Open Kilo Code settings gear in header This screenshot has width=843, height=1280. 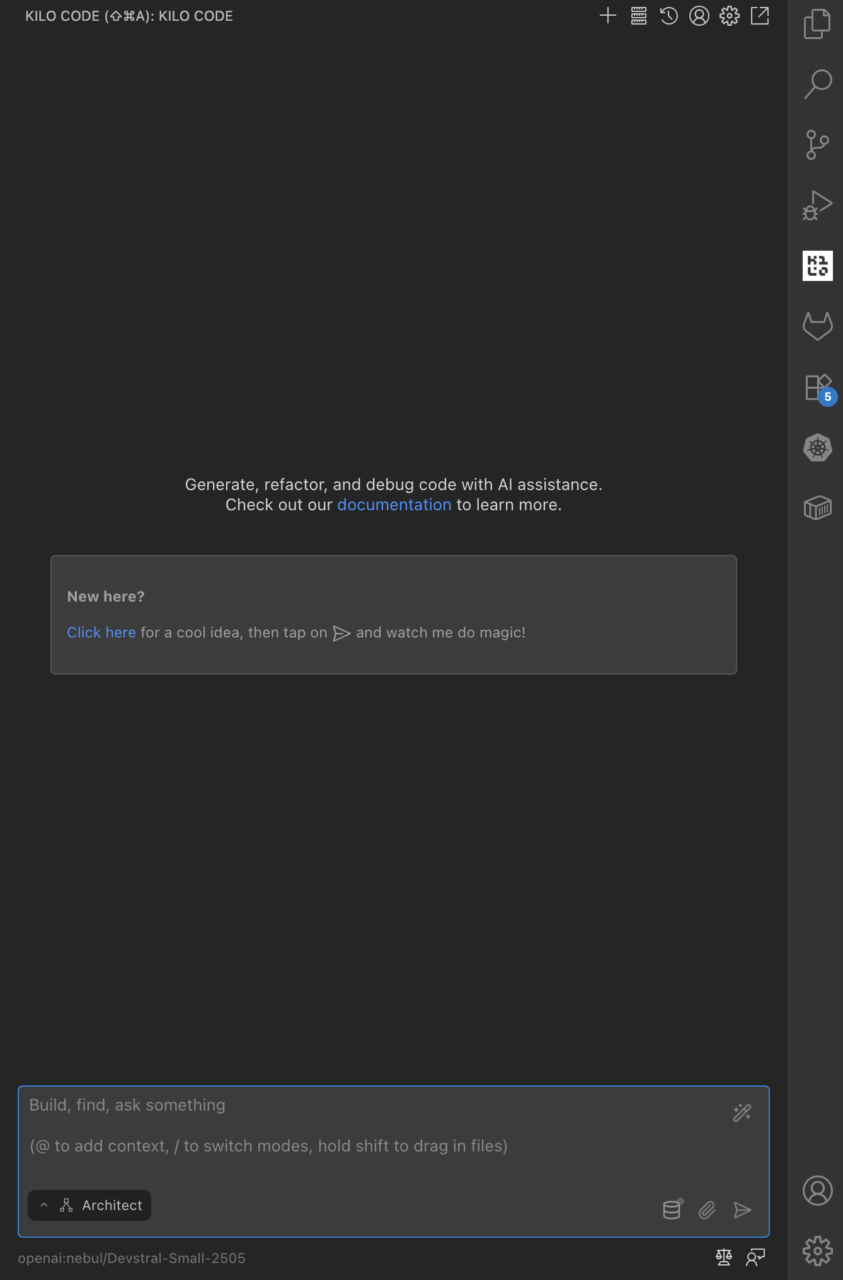point(730,16)
